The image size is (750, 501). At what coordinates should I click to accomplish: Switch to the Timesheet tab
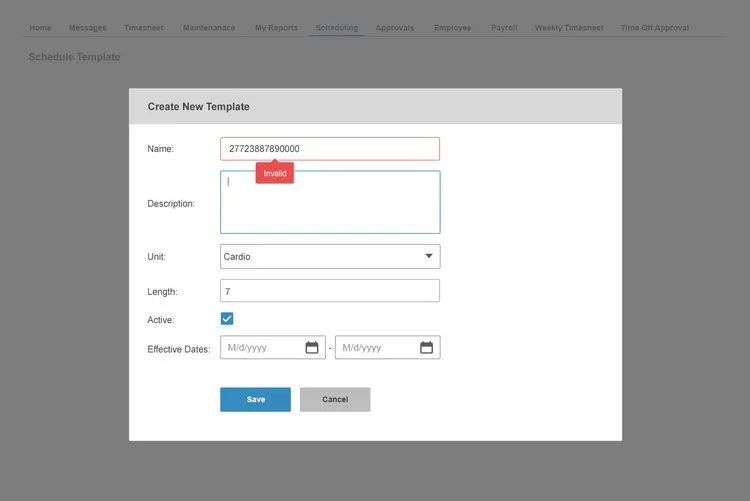[x=144, y=28]
